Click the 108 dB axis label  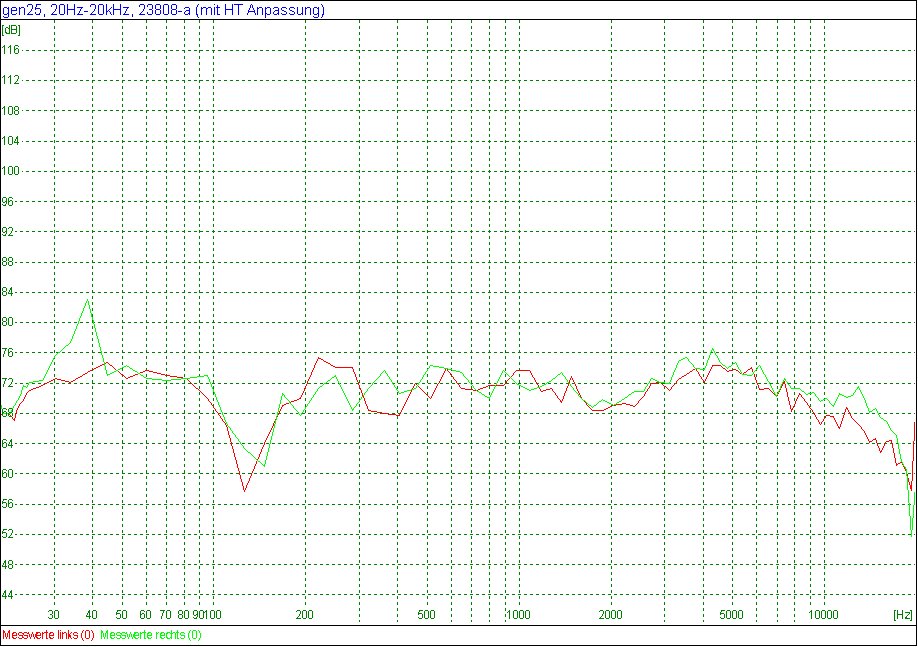click(11, 111)
